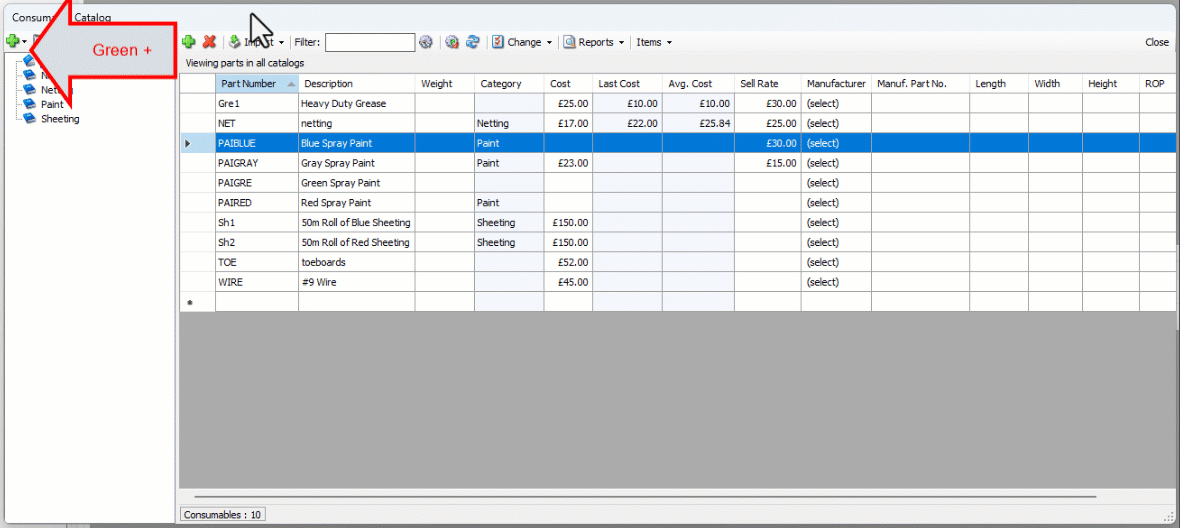1180x528 pixels.
Task: Expand the Change dropdown menu
Action: click(x=523, y=42)
